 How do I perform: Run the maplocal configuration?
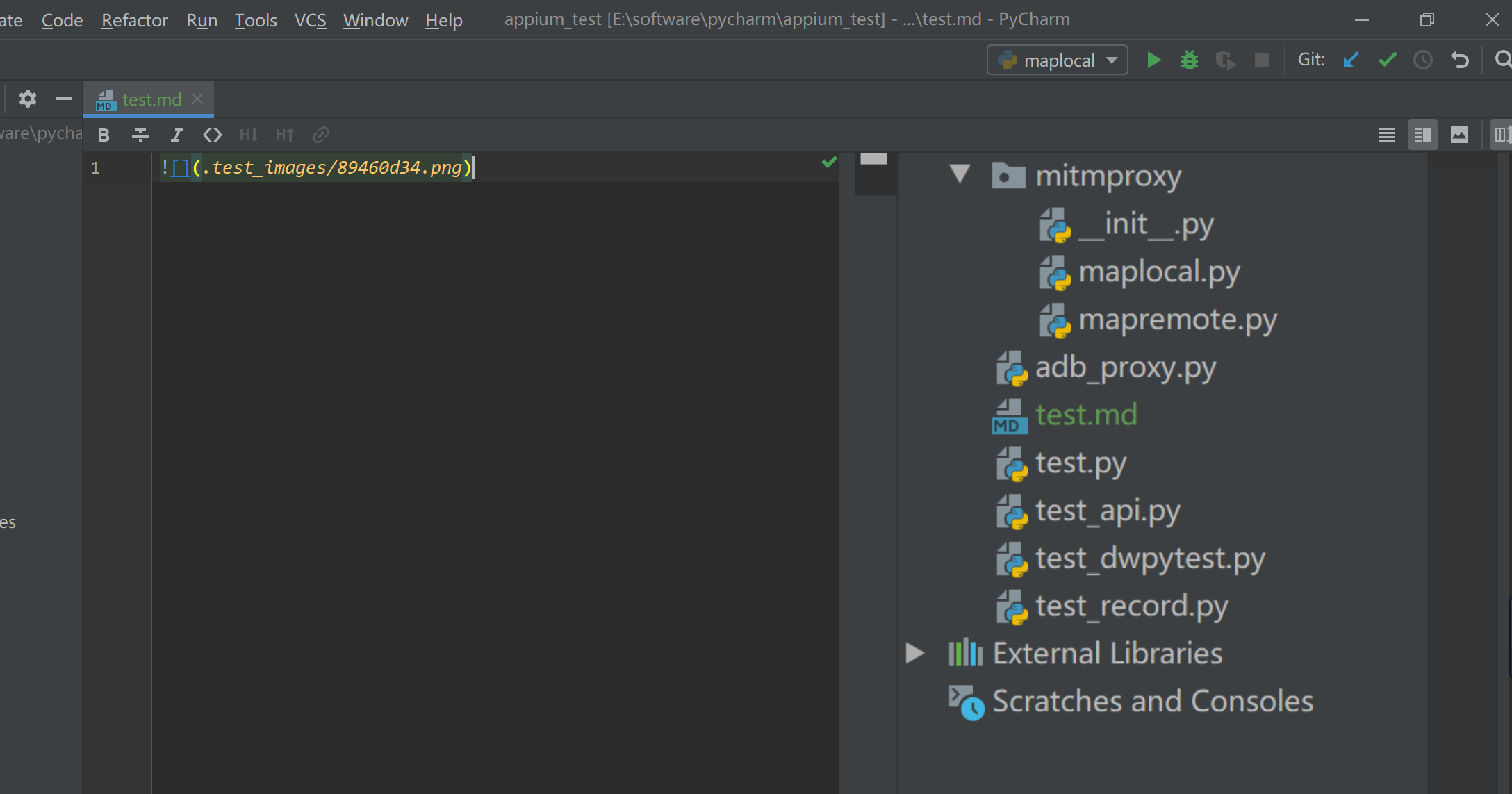click(x=1153, y=60)
